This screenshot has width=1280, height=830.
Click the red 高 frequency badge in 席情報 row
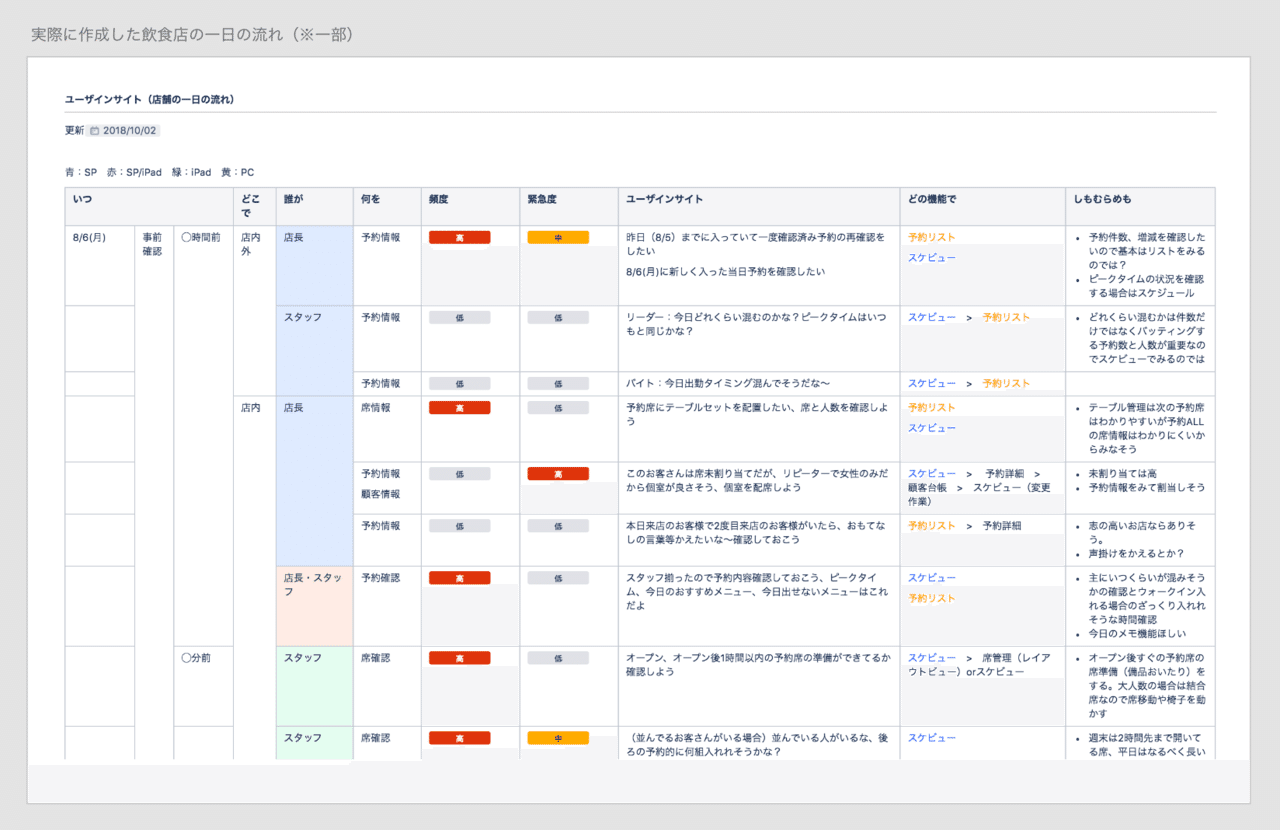[459, 408]
